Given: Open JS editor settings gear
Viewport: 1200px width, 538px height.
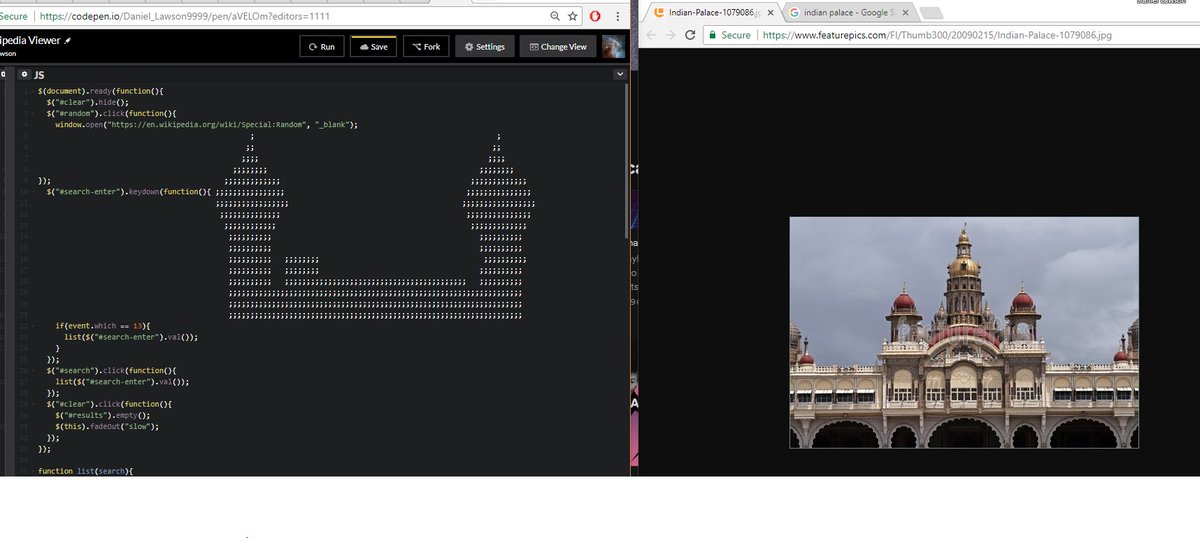Looking at the screenshot, I should (24, 75).
